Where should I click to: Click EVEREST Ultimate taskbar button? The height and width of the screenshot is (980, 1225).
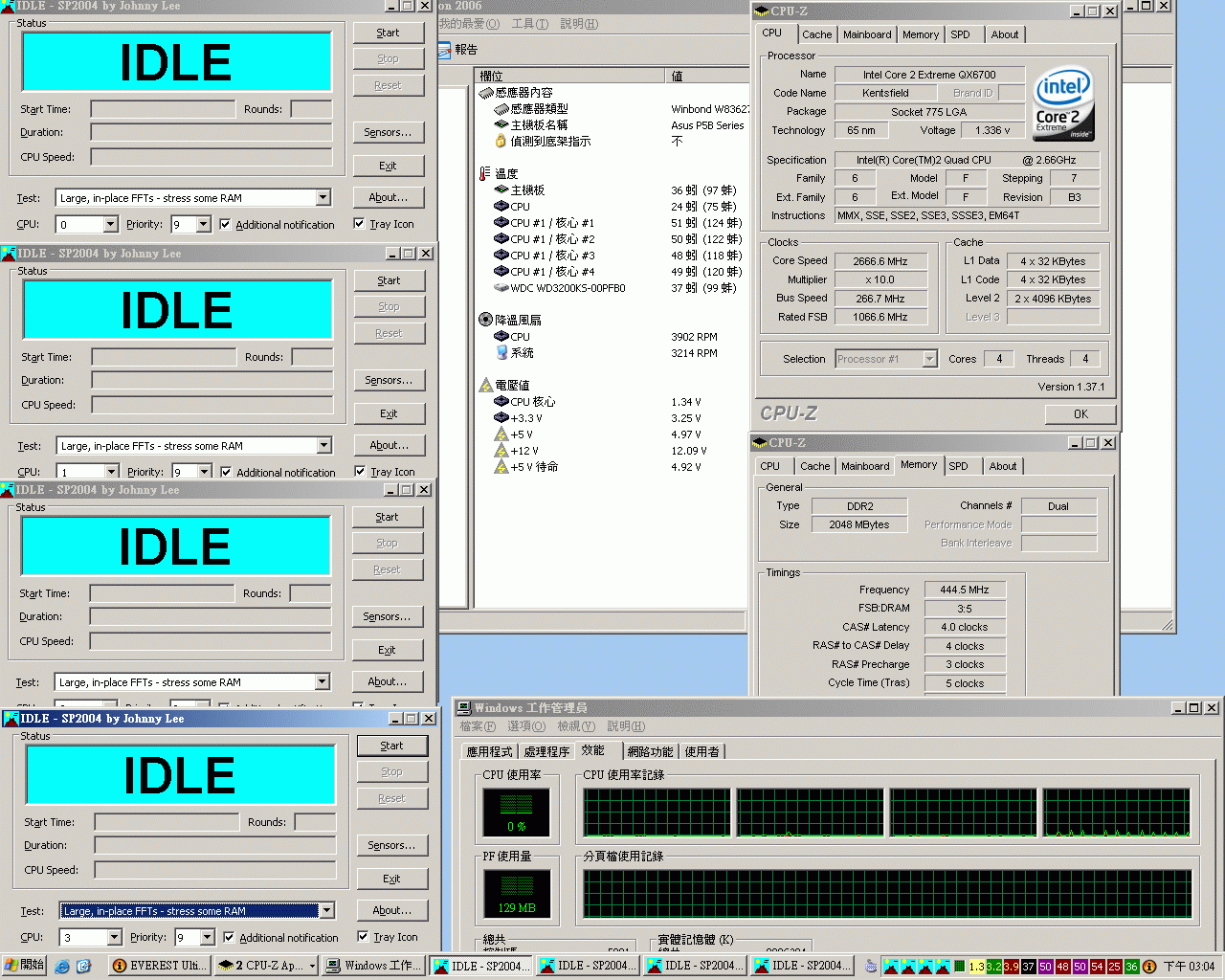[x=159, y=966]
